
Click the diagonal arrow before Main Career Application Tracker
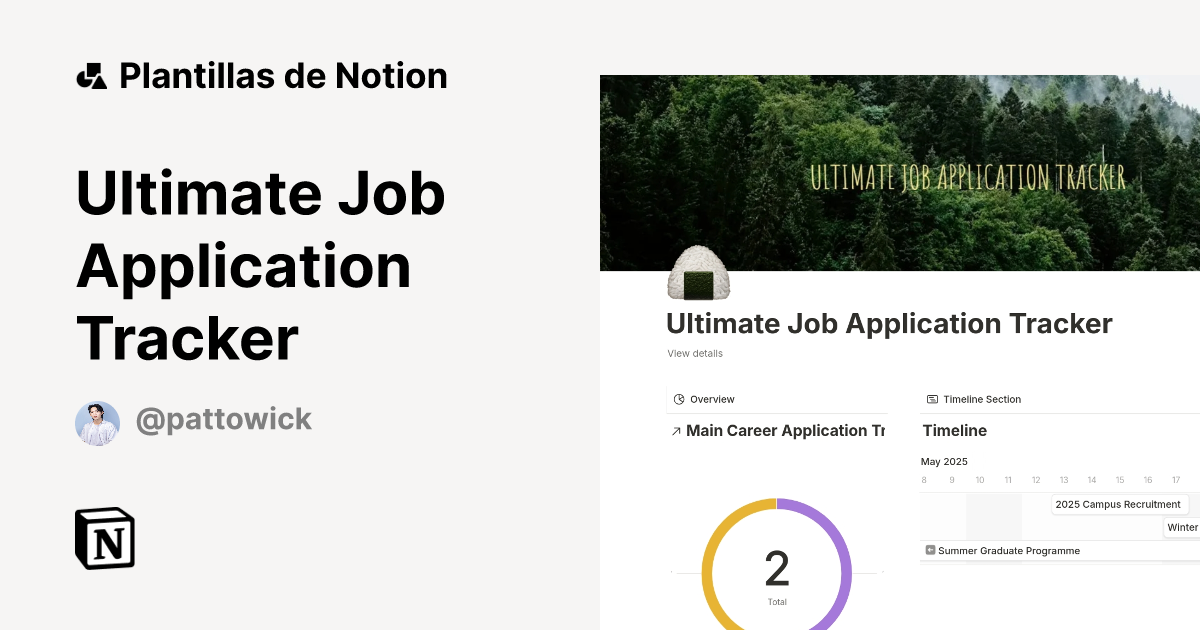coord(676,431)
